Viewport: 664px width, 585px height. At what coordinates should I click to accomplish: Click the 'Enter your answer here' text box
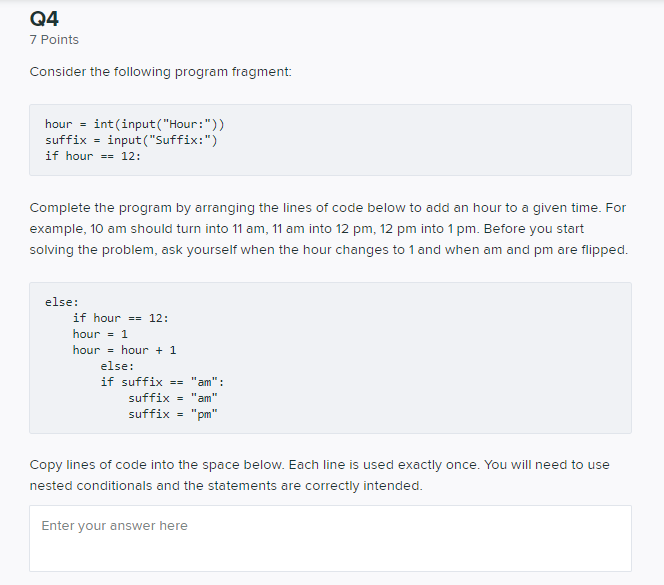(330, 538)
